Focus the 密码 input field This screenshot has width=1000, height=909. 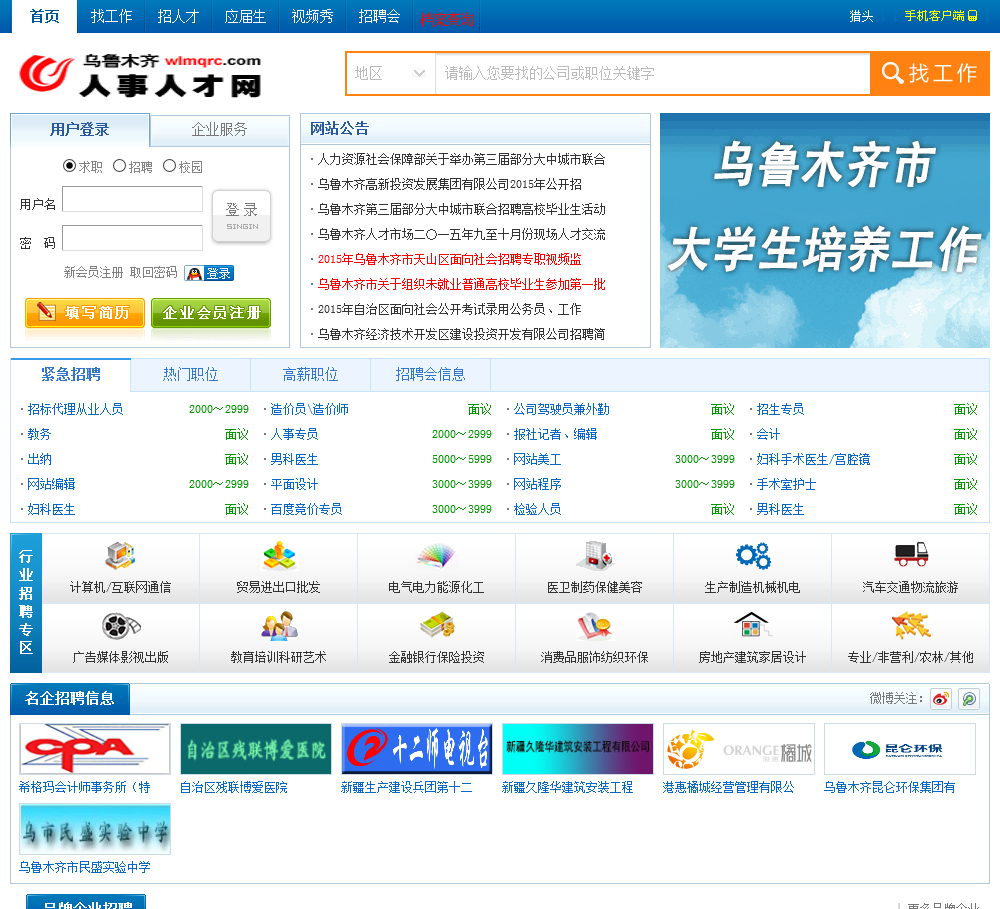pyautogui.click(x=133, y=238)
